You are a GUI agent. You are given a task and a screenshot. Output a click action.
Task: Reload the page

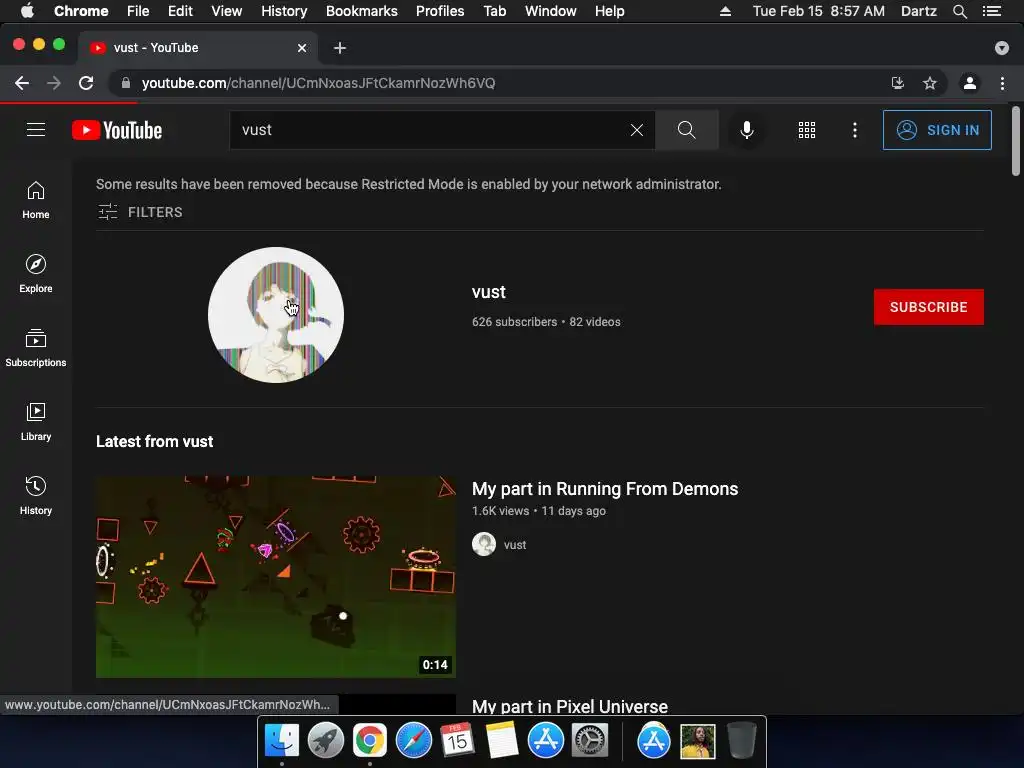click(86, 83)
